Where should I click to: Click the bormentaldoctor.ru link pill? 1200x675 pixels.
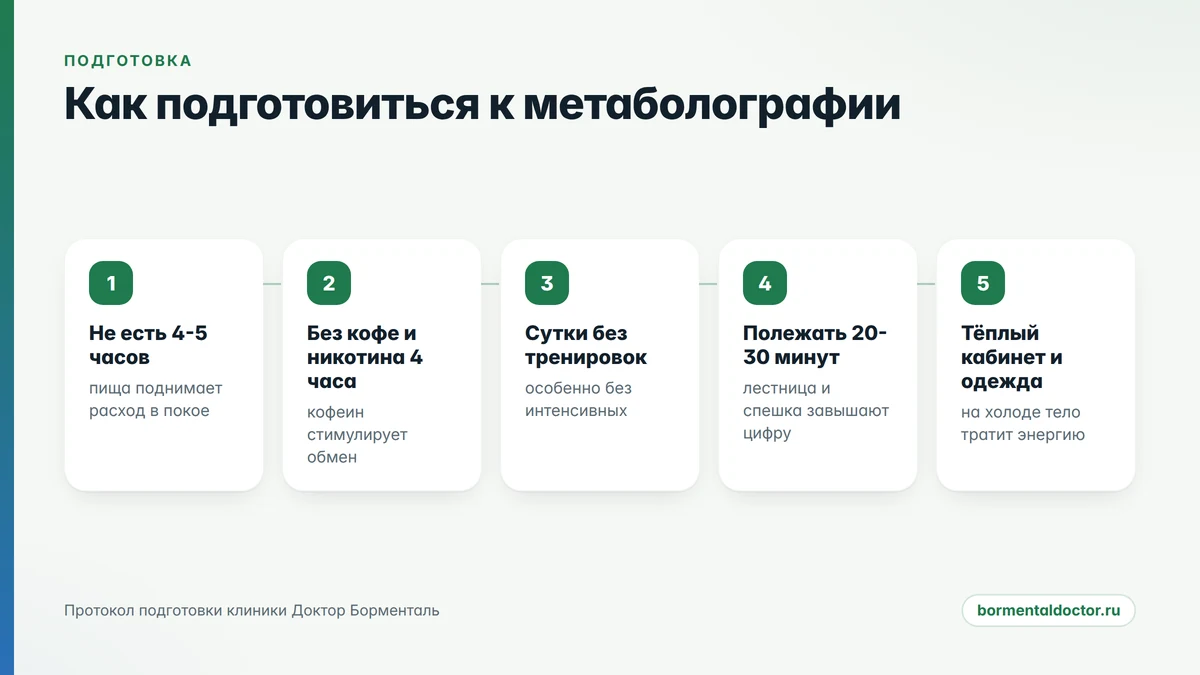1049,610
